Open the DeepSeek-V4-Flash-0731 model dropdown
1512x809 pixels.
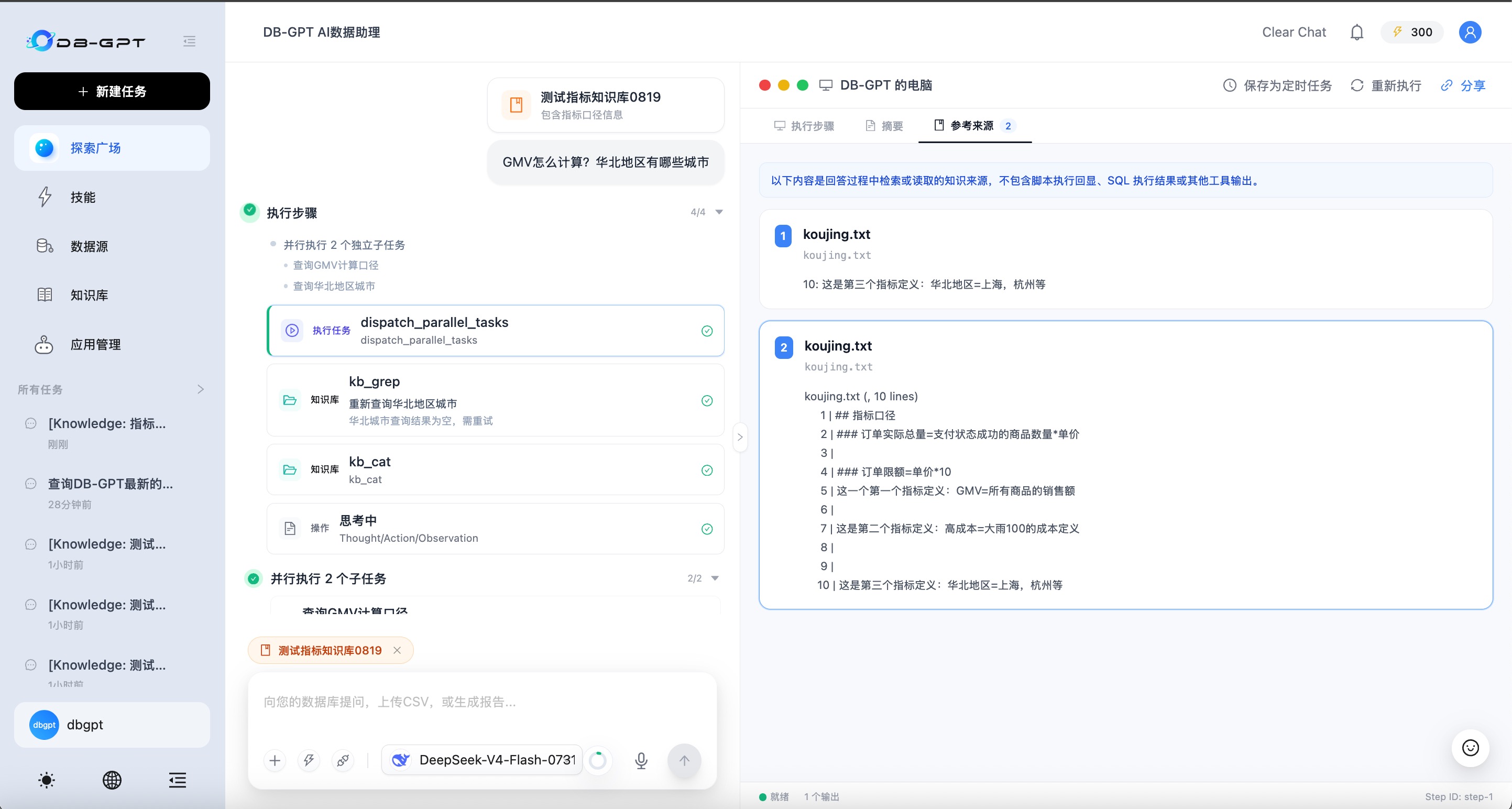483,760
